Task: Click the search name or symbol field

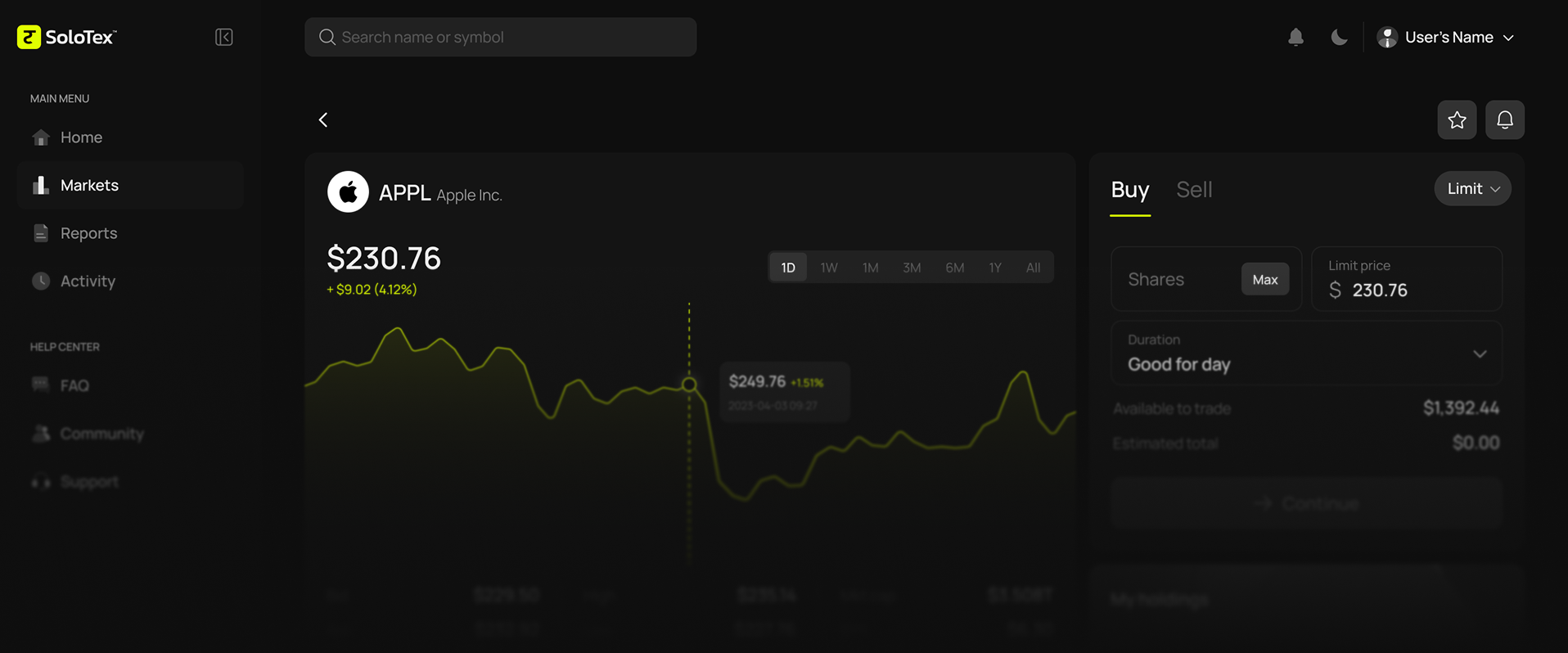Action: [x=501, y=37]
